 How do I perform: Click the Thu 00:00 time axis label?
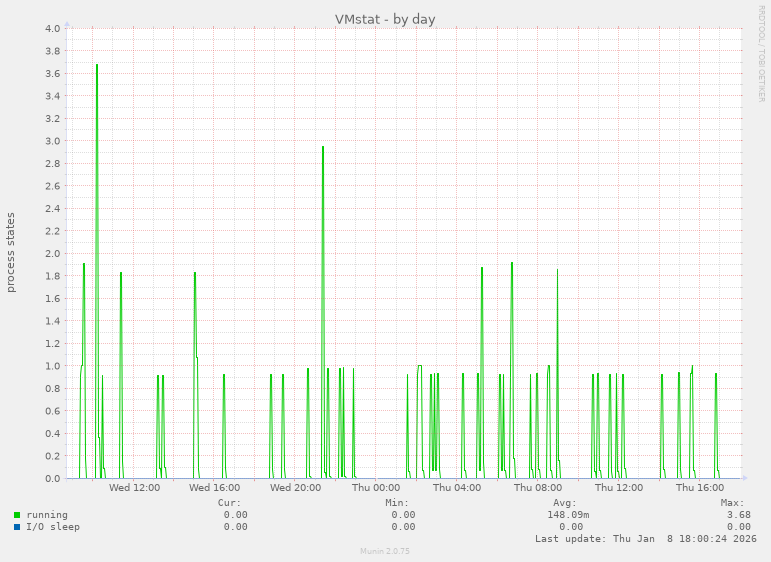point(376,488)
